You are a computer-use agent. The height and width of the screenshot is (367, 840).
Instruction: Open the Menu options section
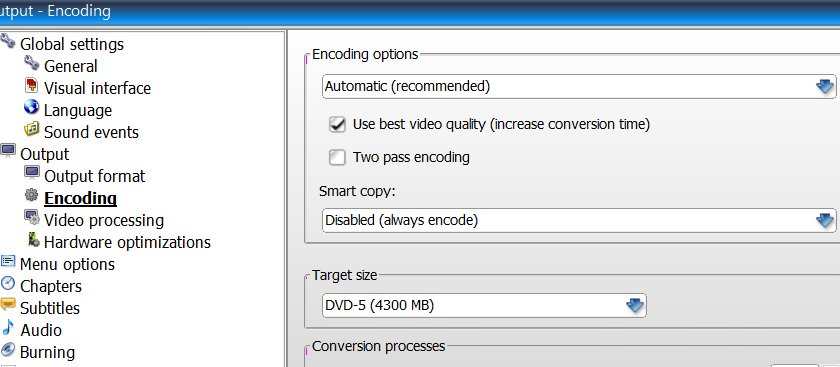(x=67, y=264)
